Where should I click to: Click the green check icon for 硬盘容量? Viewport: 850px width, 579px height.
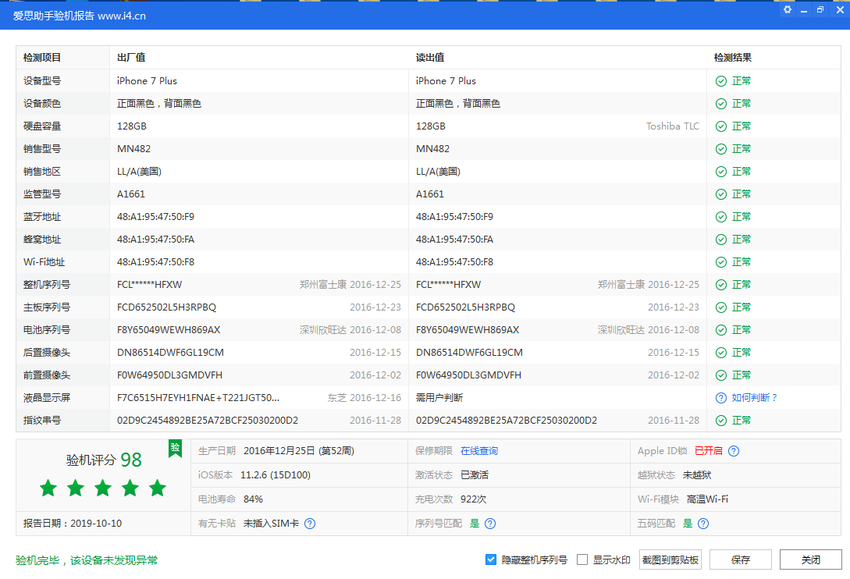(721, 127)
